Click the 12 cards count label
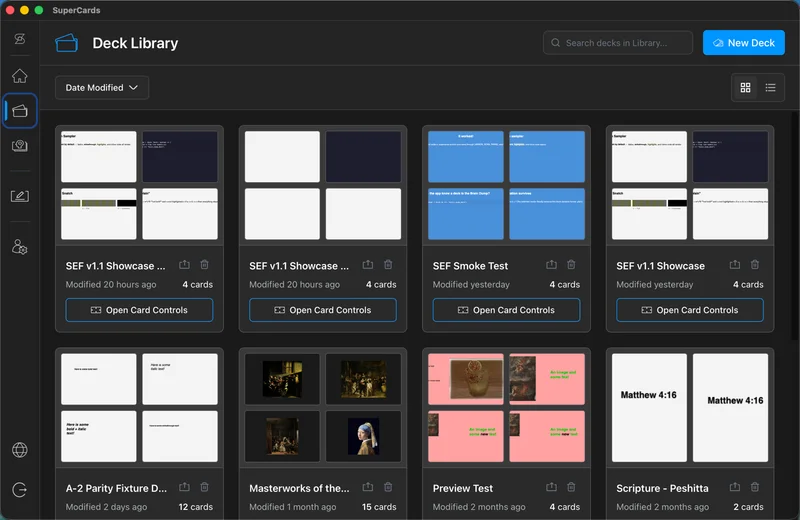This screenshot has width=800, height=520. (195, 507)
